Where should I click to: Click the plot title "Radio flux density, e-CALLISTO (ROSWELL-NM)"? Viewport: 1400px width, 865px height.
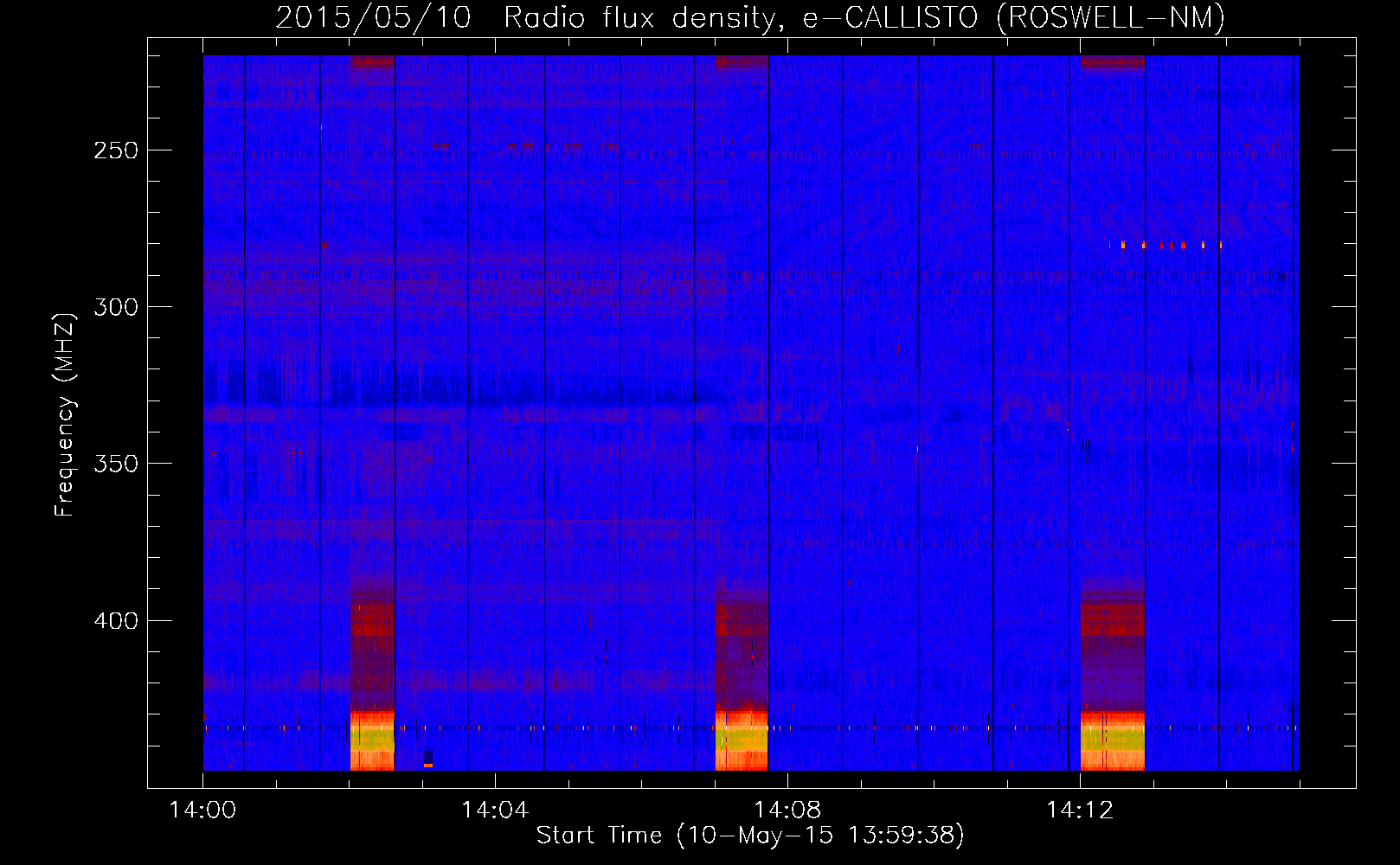tap(864, 17)
